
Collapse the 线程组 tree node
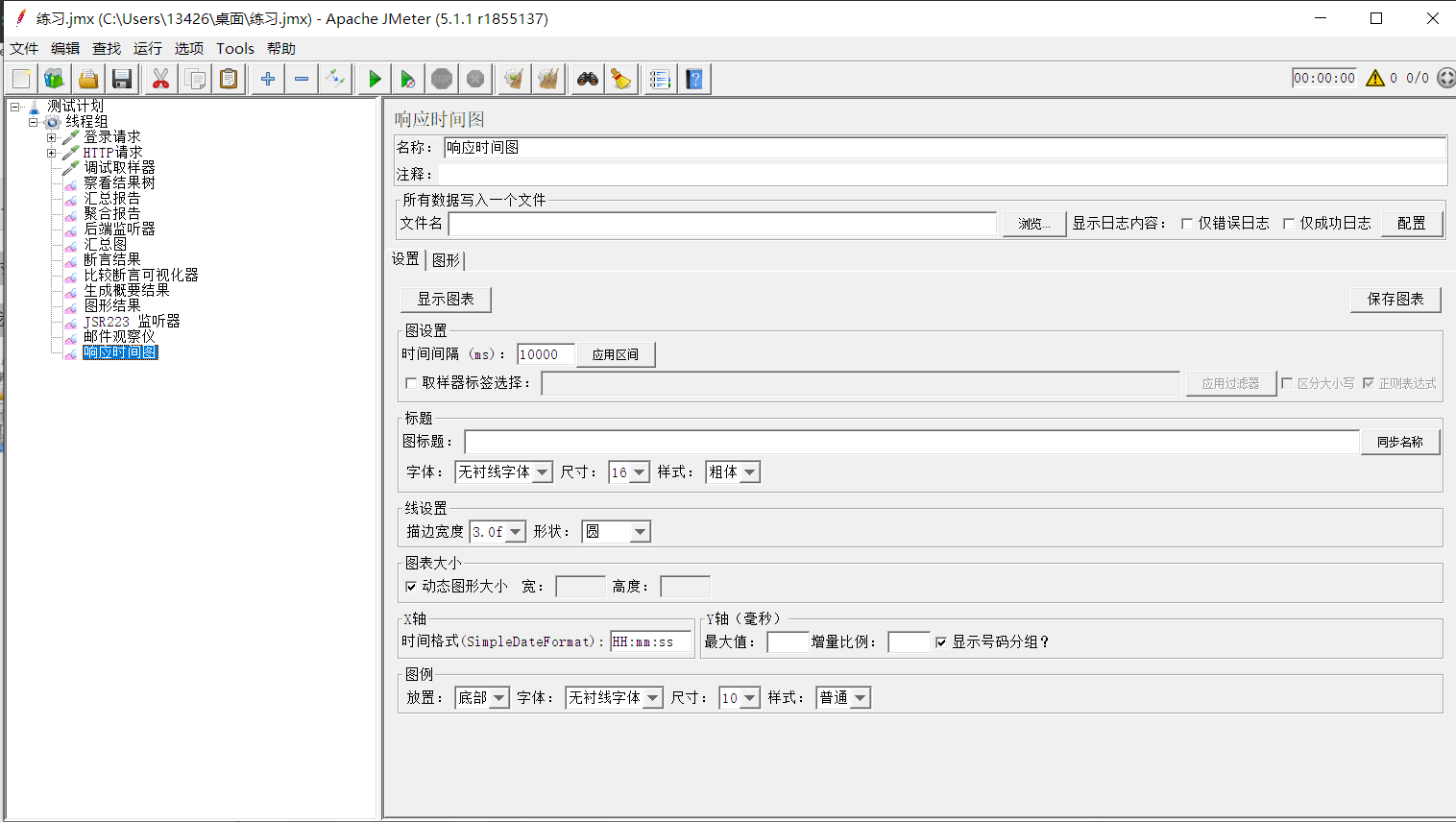(34, 122)
